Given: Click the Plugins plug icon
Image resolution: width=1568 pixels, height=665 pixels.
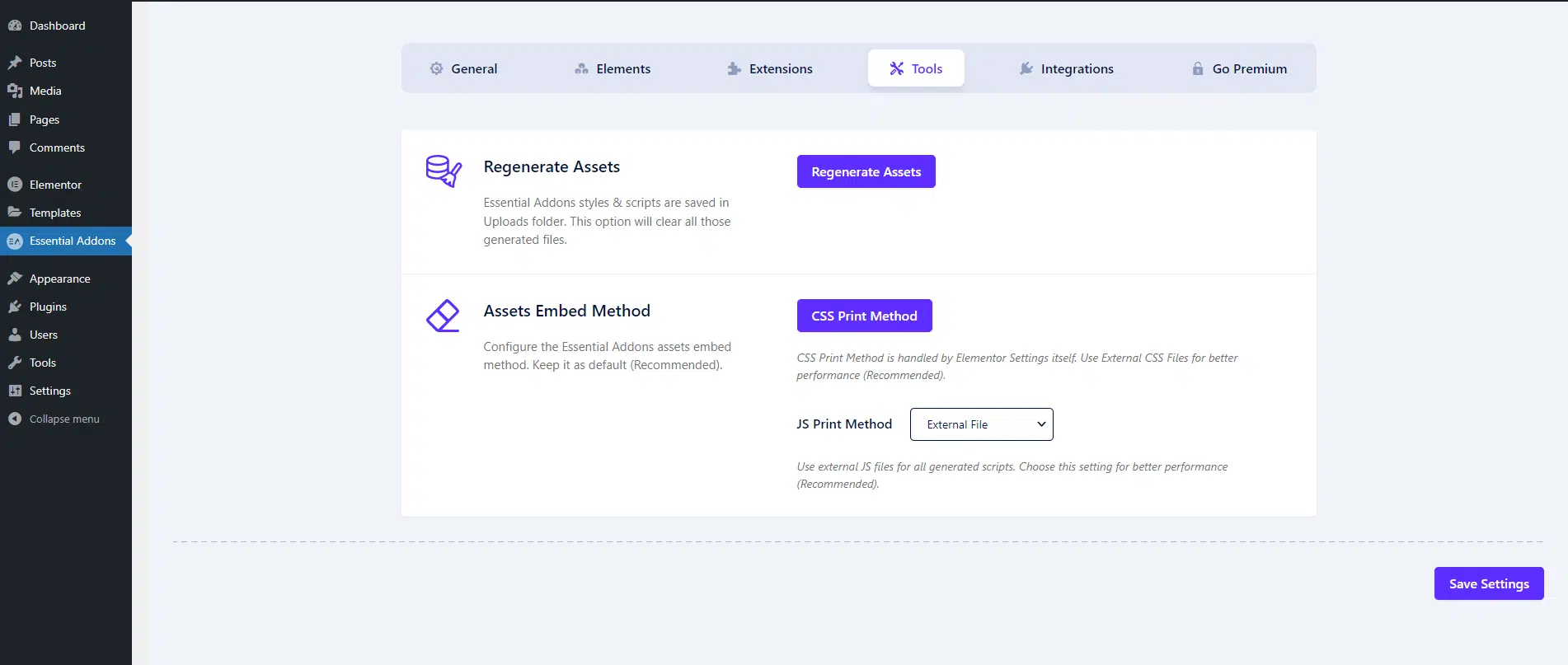Looking at the screenshot, I should (x=15, y=307).
